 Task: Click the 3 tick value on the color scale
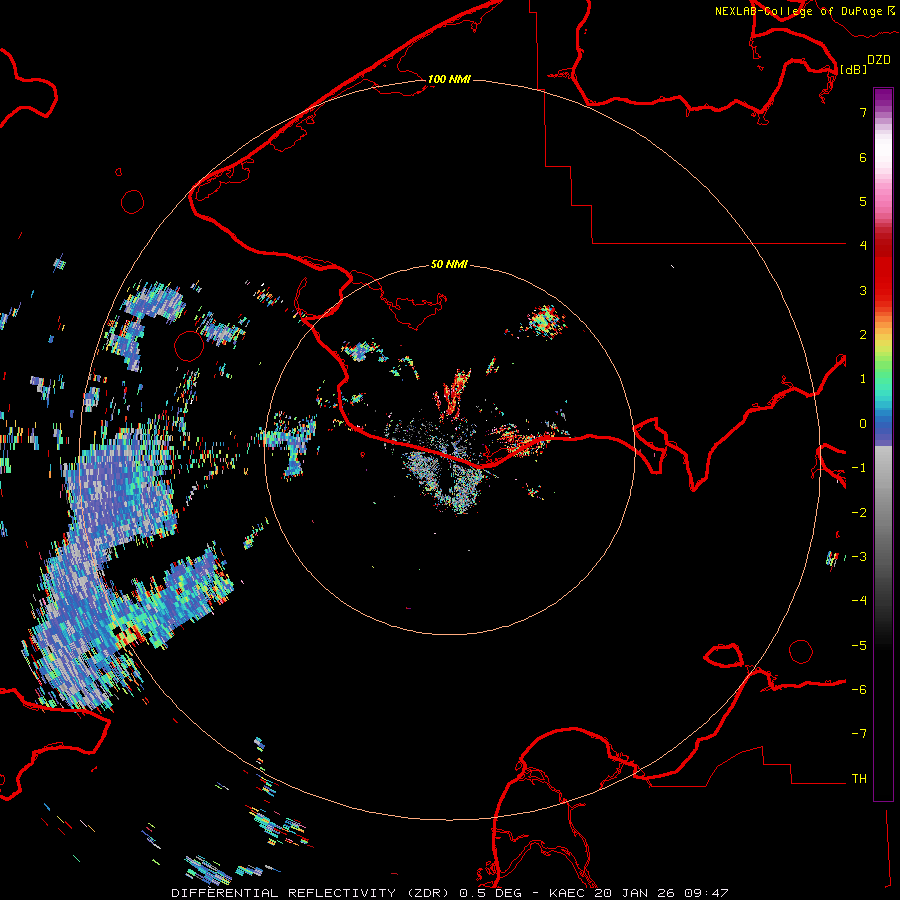pos(863,290)
